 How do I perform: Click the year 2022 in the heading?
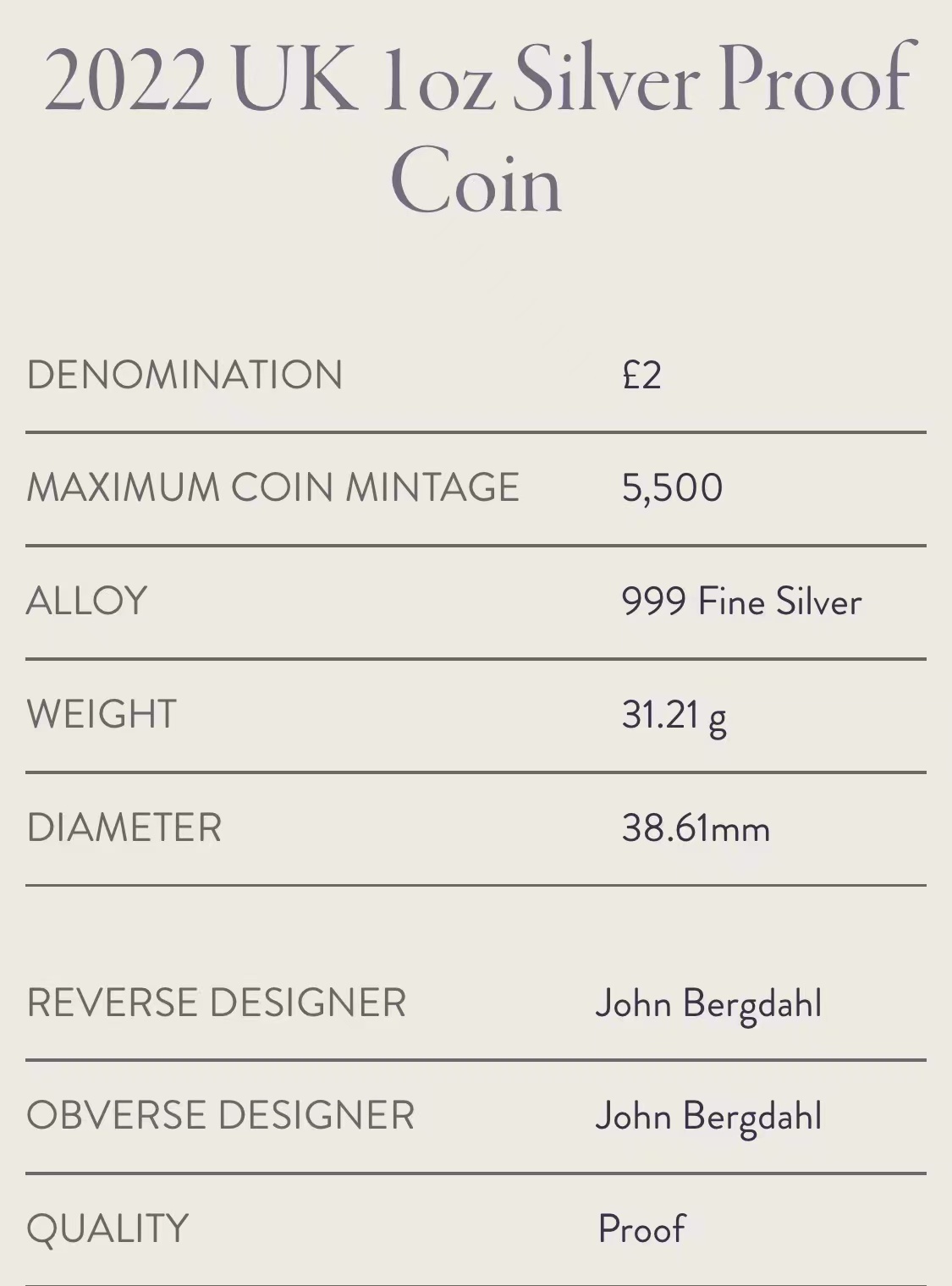[127, 80]
